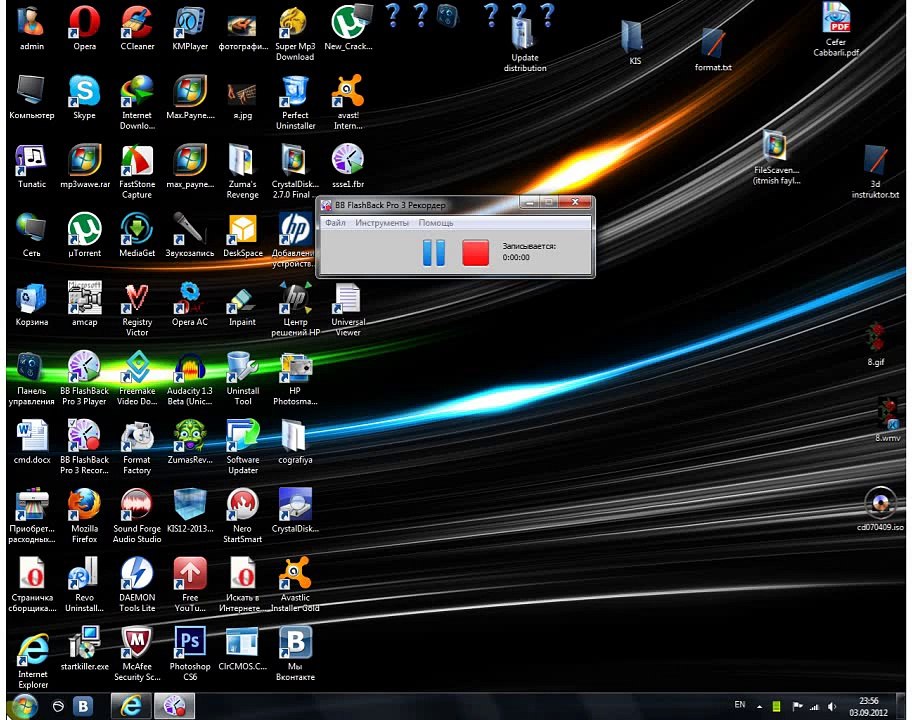Select the Photoshop CS6 desktop icon
This screenshot has height=720, width=912.
[x=190, y=654]
